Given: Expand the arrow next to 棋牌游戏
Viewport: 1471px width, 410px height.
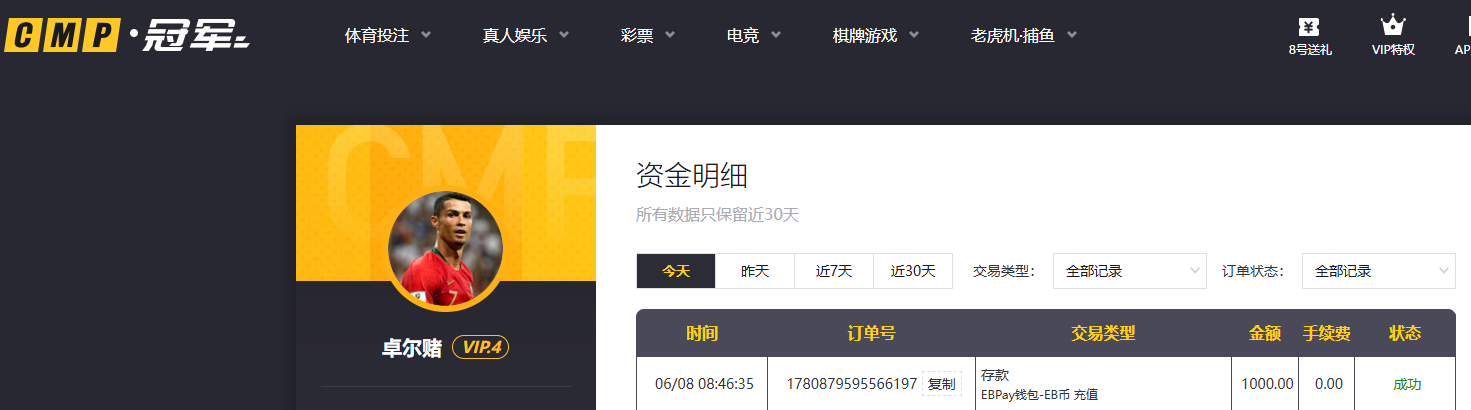Looking at the screenshot, I should pyautogui.click(x=914, y=35).
